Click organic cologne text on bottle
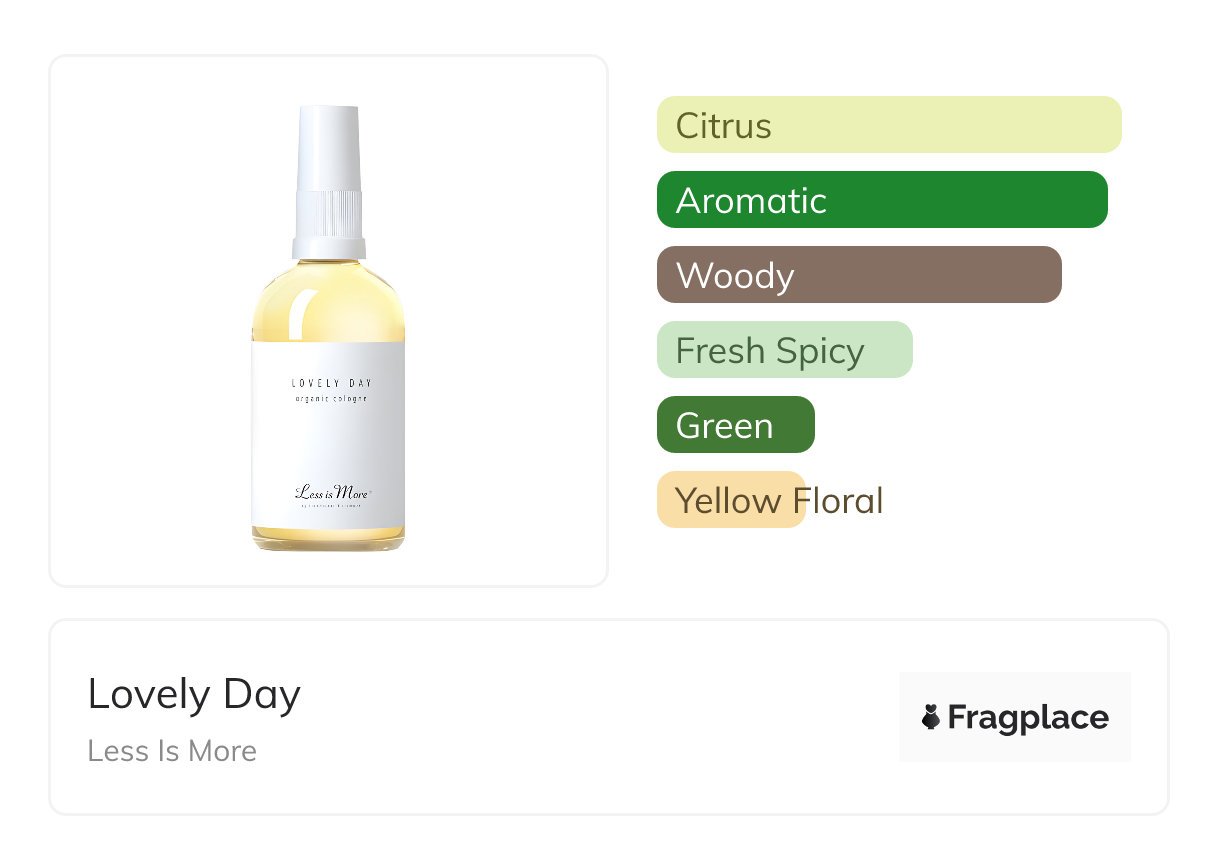The height and width of the screenshot is (864, 1218). pyautogui.click(x=331, y=399)
